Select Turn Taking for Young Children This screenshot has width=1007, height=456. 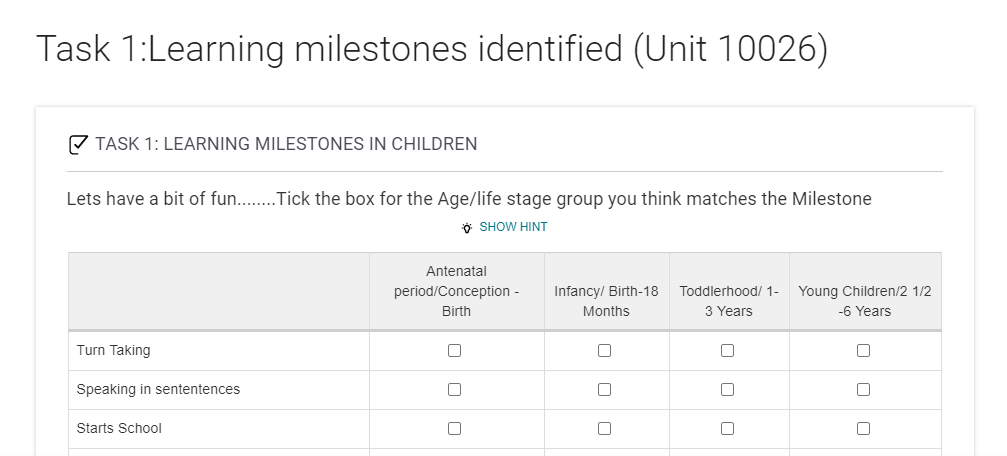(x=864, y=351)
